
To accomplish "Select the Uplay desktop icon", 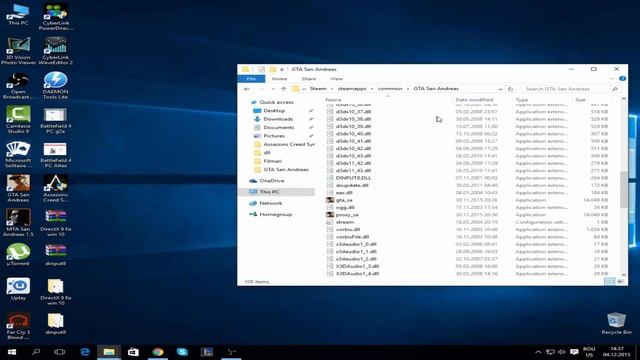I will point(18,289).
